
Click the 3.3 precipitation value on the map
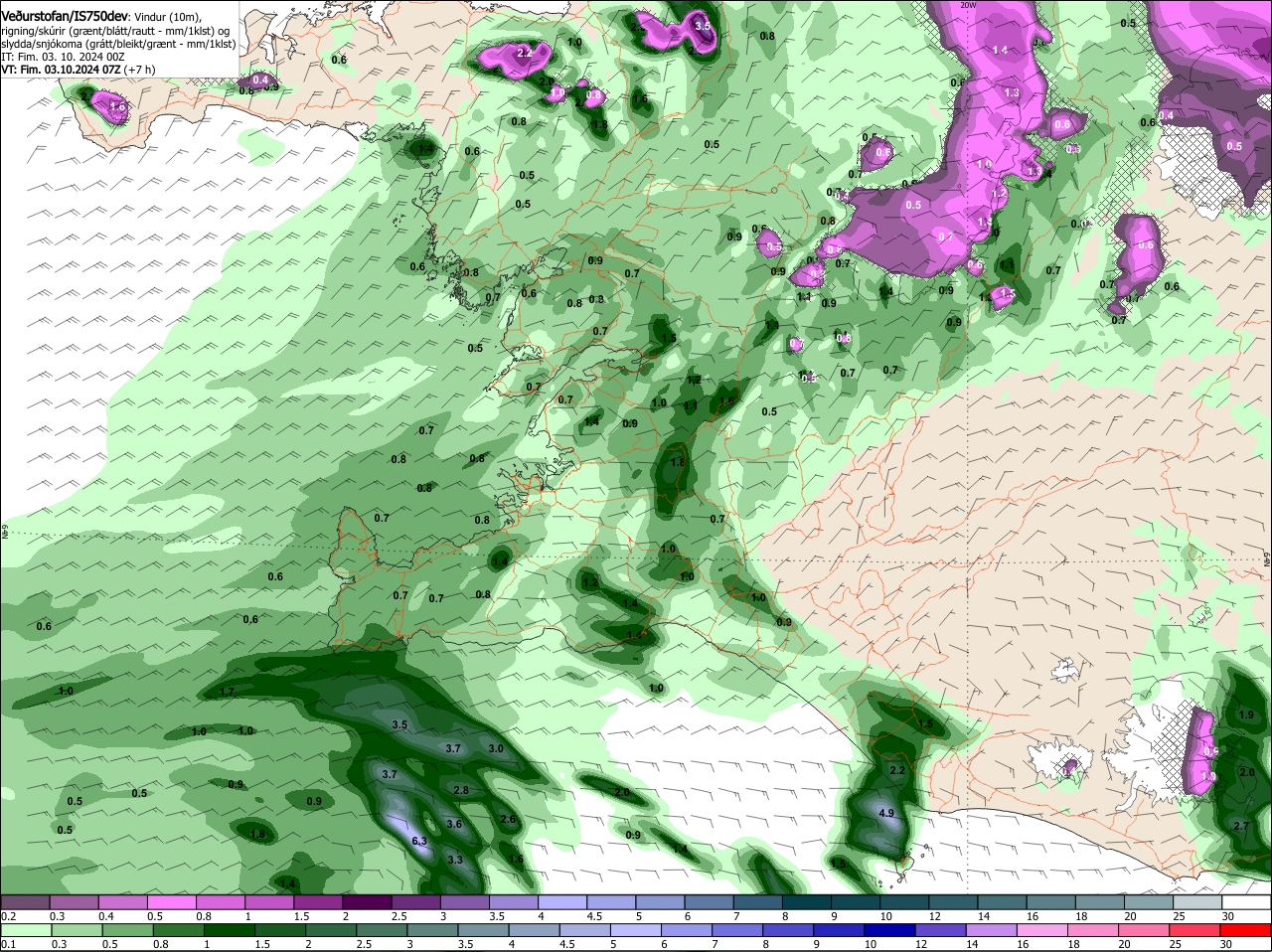point(454,860)
